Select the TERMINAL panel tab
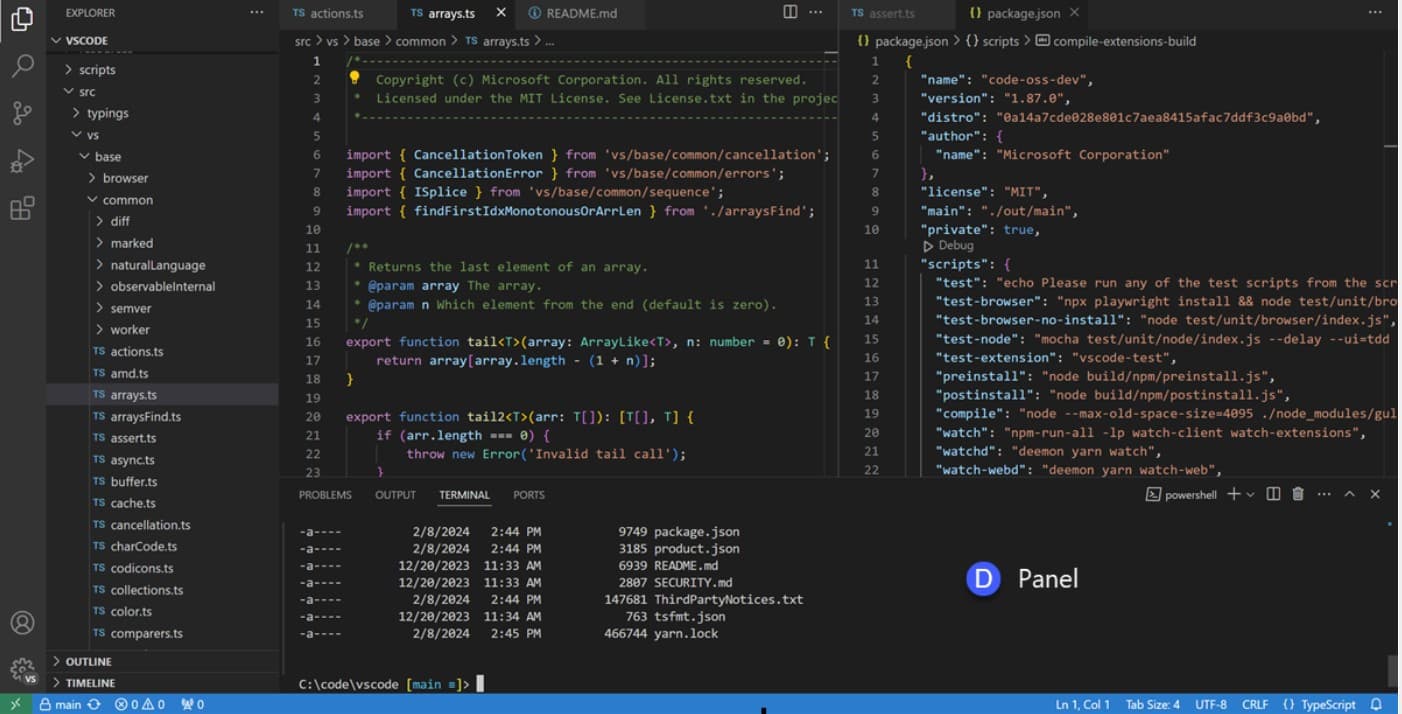The height and width of the screenshot is (714, 1402). click(464, 495)
